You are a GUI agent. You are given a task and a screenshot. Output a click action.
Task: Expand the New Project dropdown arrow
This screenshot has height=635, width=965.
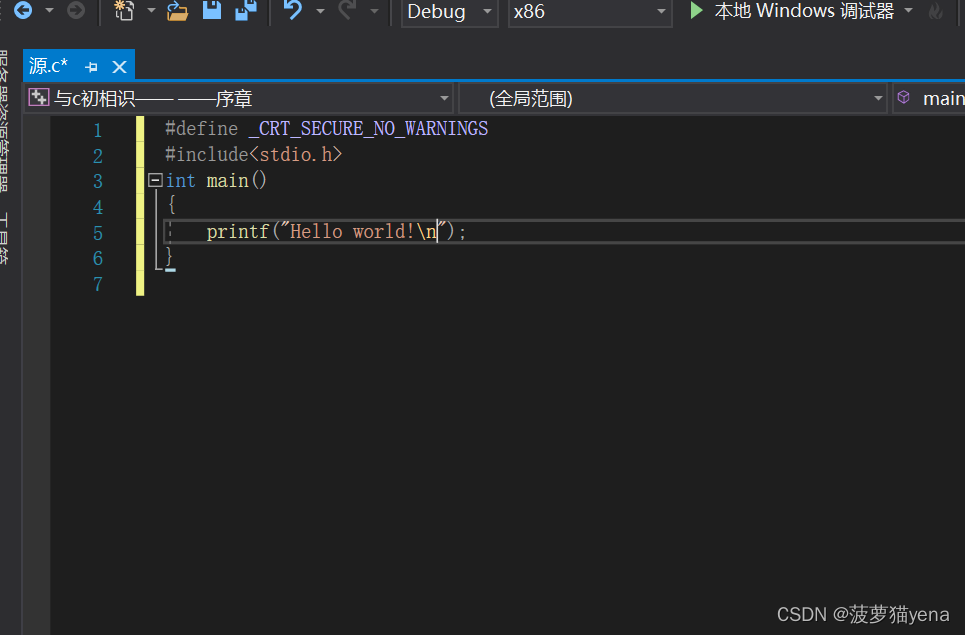point(151,10)
